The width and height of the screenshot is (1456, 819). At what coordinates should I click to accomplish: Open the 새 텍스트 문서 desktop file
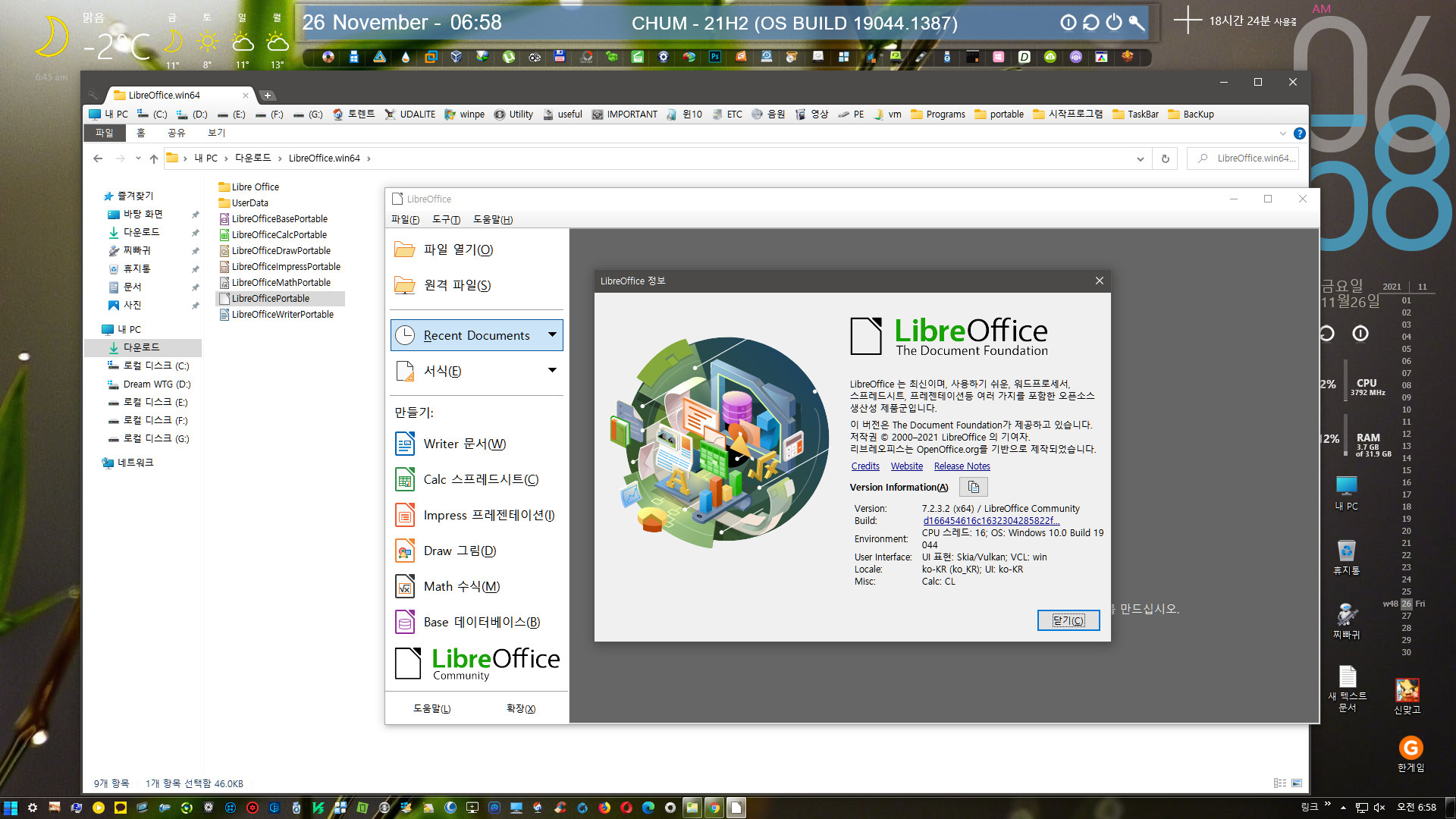[1347, 689]
